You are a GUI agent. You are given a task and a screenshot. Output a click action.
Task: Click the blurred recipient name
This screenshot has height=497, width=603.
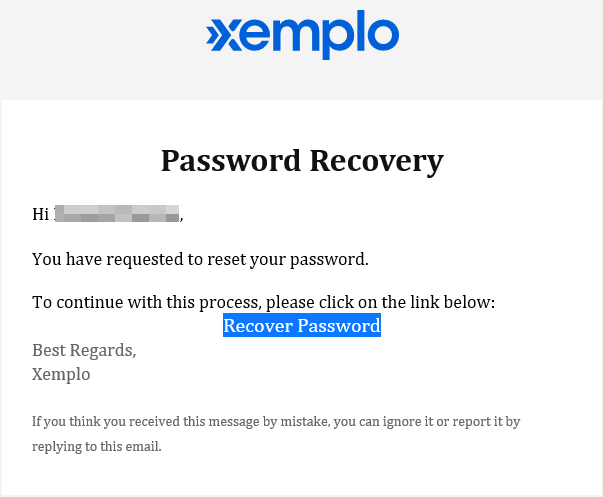[117, 213]
